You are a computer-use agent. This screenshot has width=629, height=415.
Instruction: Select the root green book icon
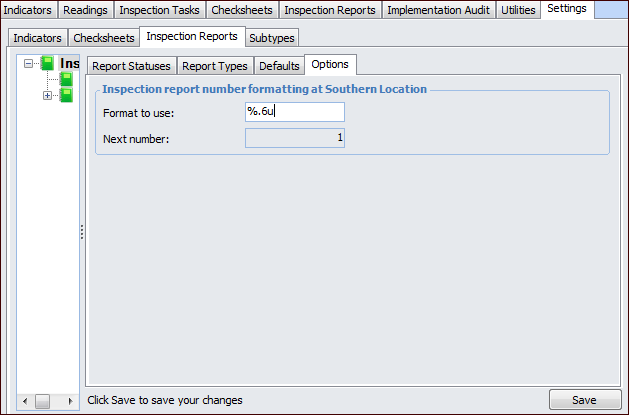pyautogui.click(x=47, y=63)
